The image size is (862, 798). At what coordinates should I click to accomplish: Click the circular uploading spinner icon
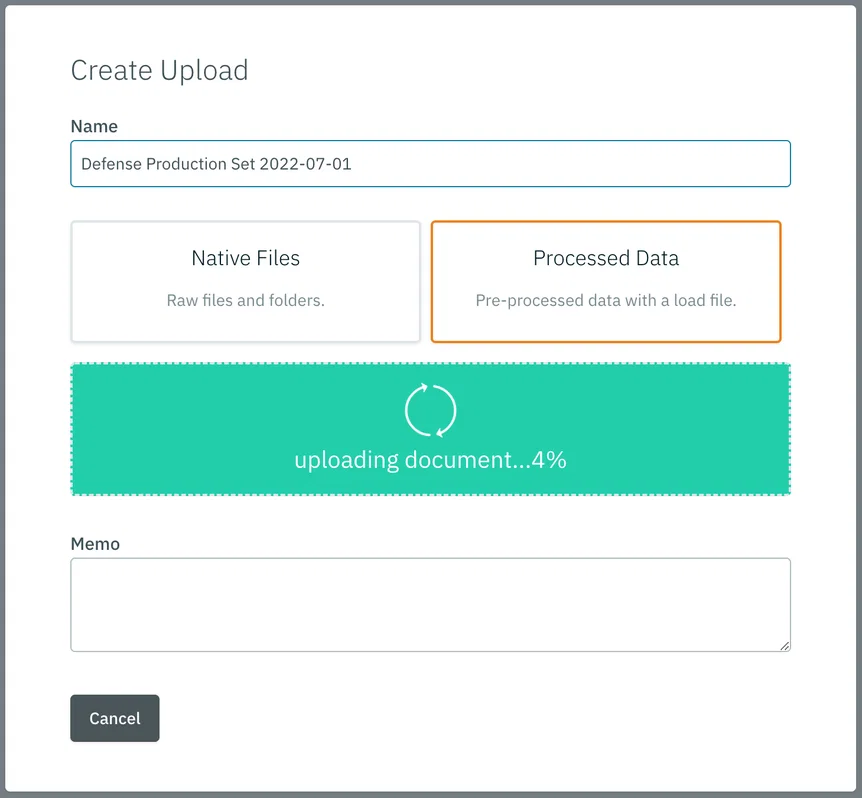430,410
